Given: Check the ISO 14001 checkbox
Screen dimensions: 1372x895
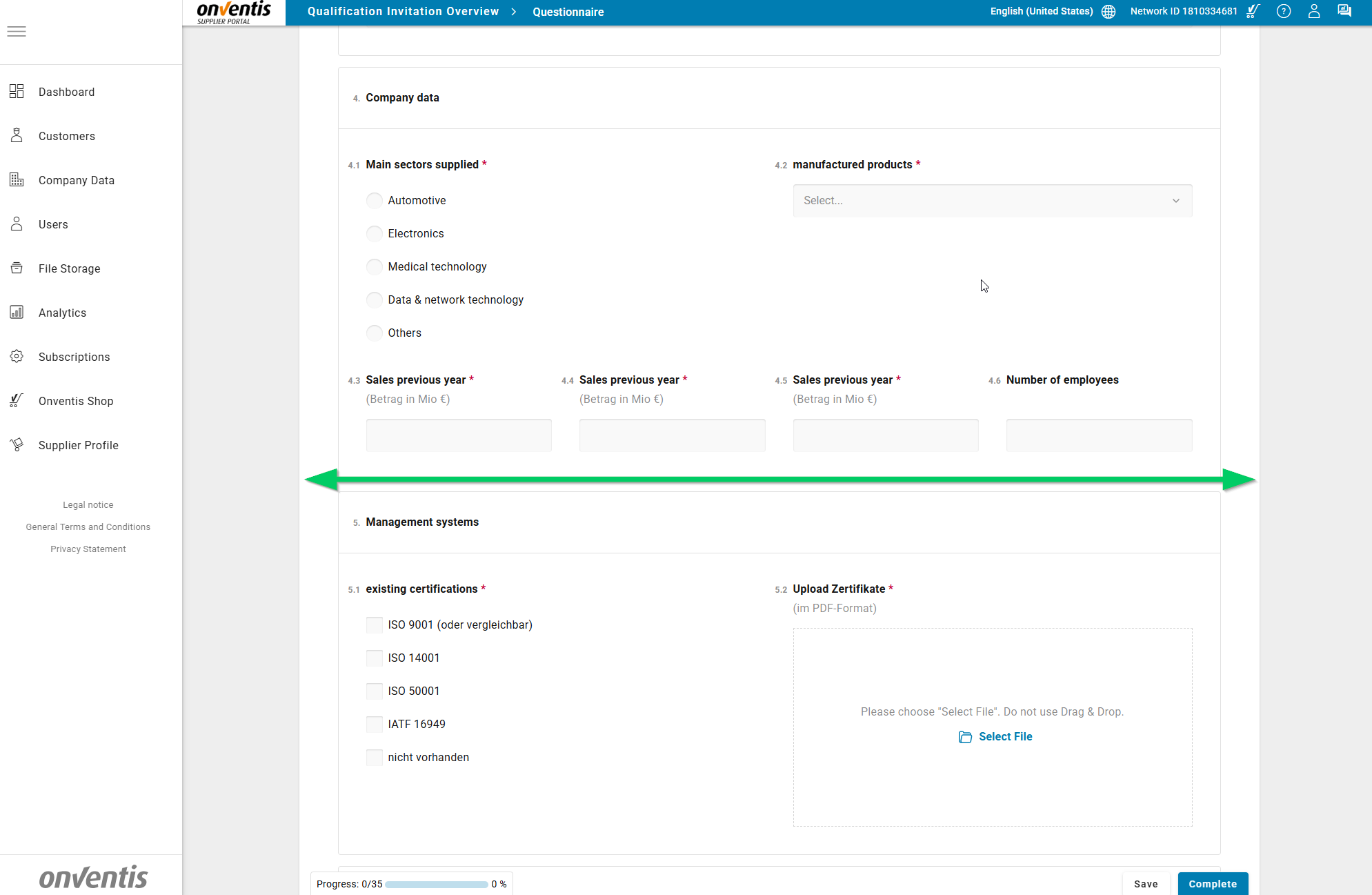Looking at the screenshot, I should point(375,658).
